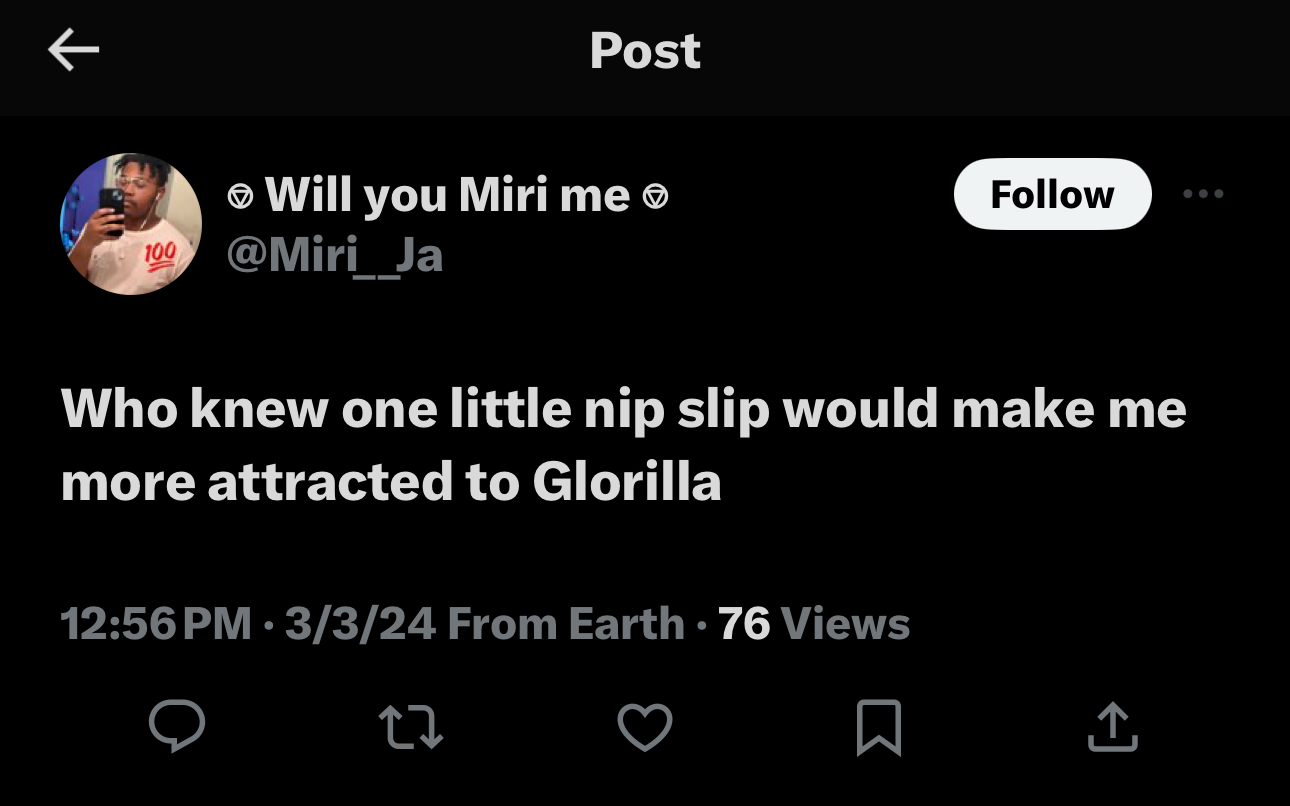Open reply composer via speech bubble
Image resolution: width=1290 pixels, height=806 pixels.
(178, 728)
